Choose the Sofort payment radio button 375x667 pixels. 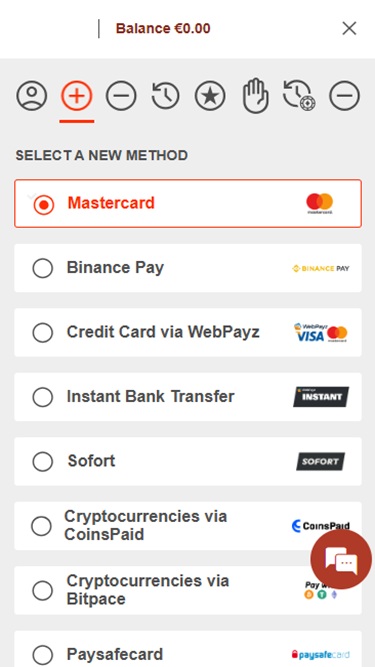pos(43,462)
